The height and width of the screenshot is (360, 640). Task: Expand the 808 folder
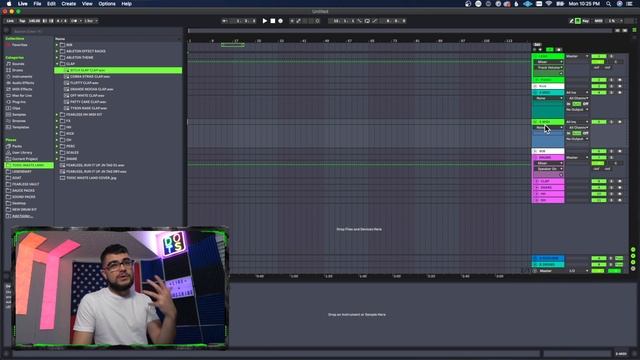57,45
